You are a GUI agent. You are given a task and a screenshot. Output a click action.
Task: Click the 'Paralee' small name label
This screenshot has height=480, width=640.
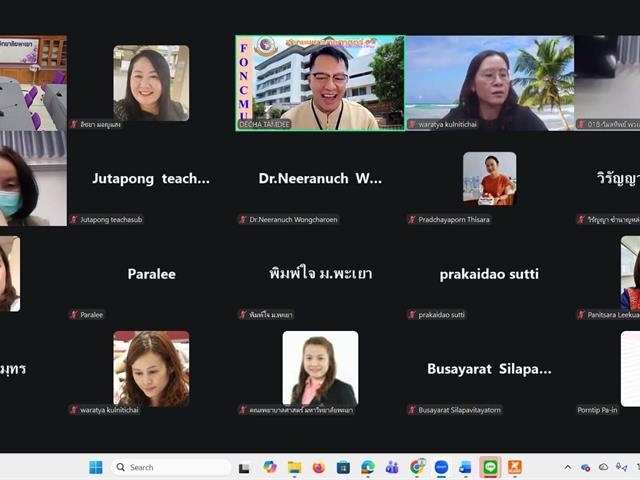click(x=91, y=315)
